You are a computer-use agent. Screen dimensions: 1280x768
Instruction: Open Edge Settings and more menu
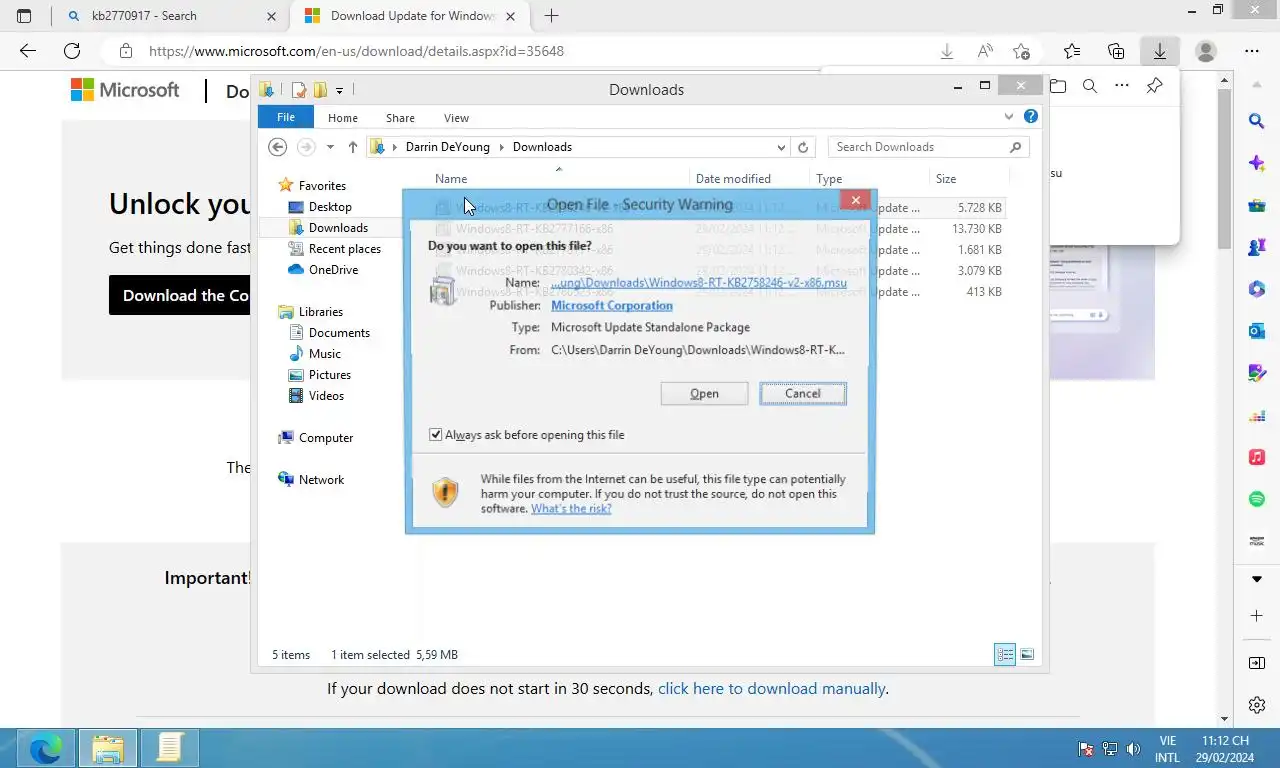coord(1252,51)
